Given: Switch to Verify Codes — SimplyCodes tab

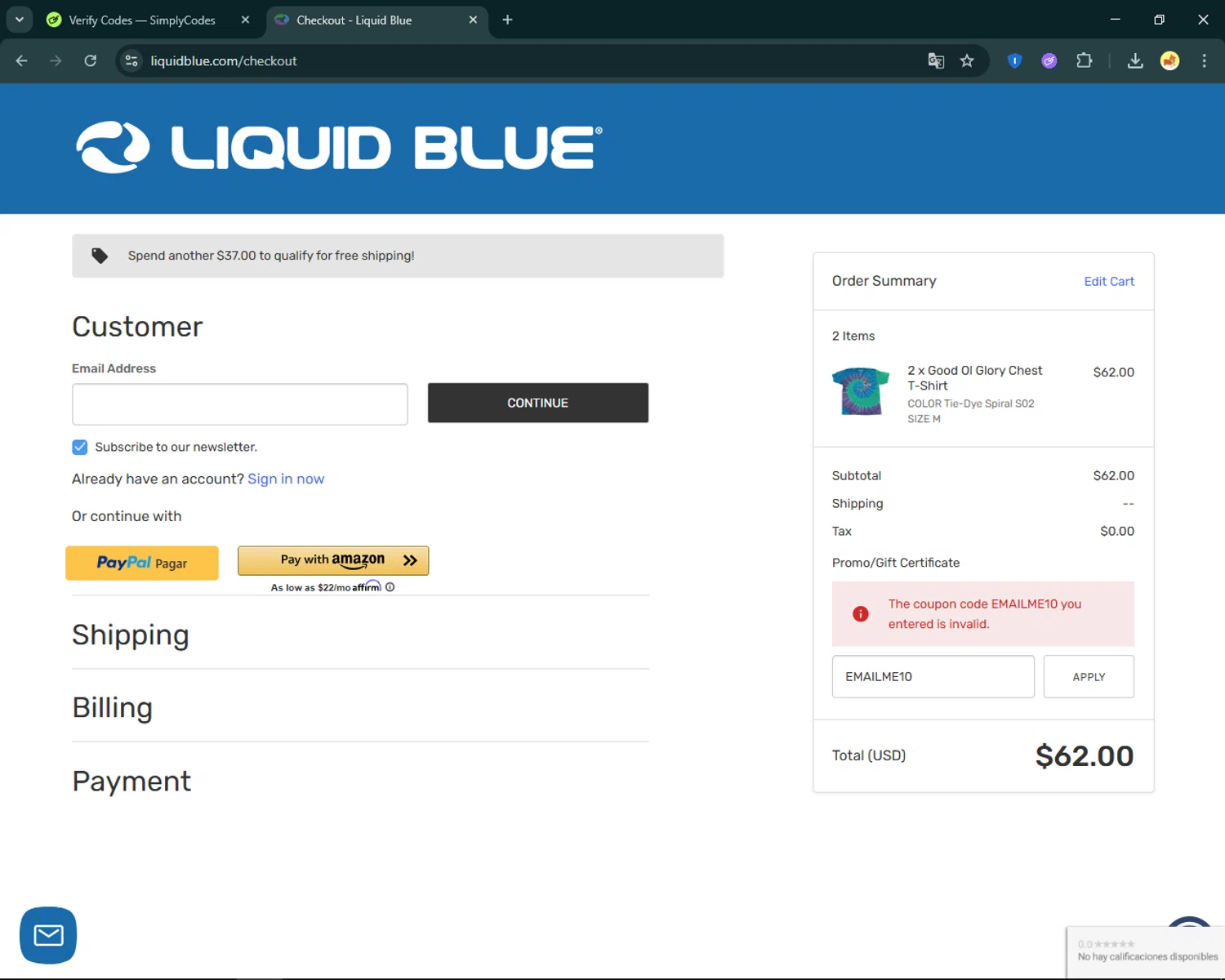Looking at the screenshot, I should click(x=142, y=20).
